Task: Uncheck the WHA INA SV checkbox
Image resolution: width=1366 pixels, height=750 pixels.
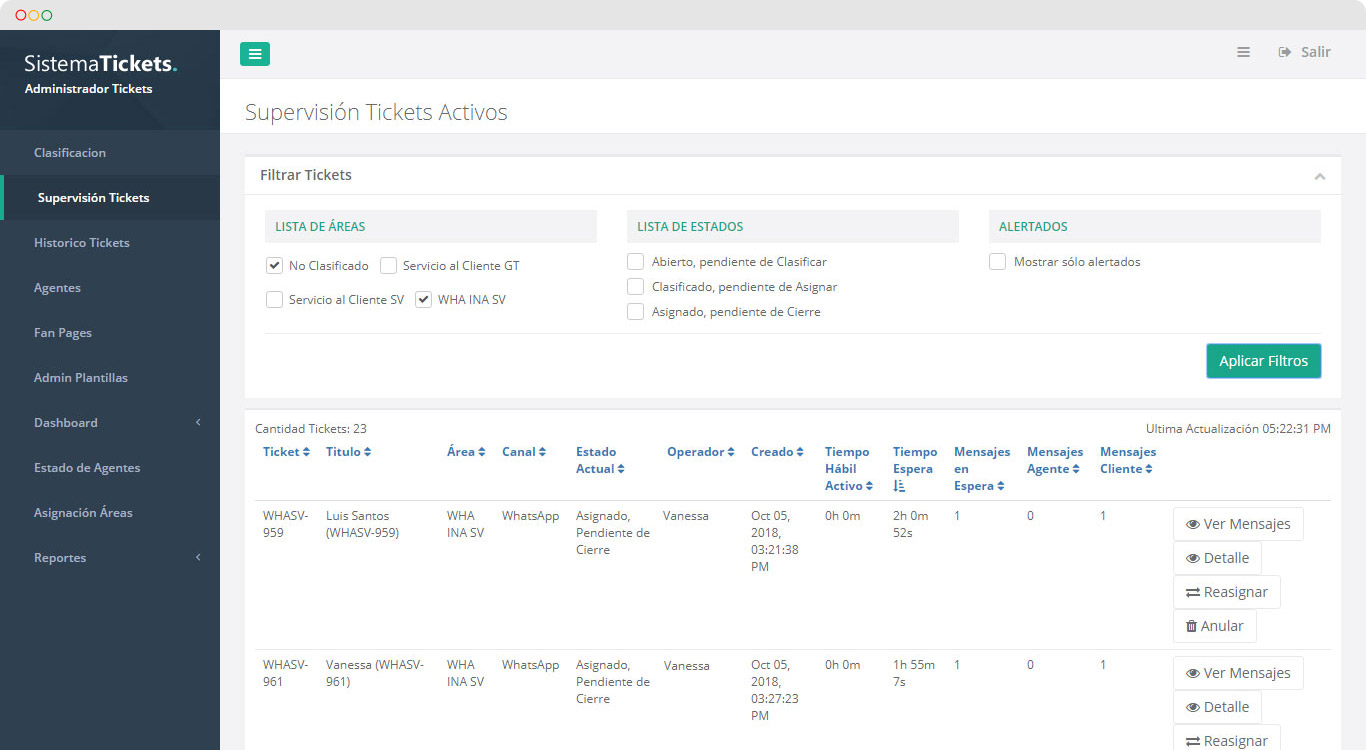Action: (423, 299)
